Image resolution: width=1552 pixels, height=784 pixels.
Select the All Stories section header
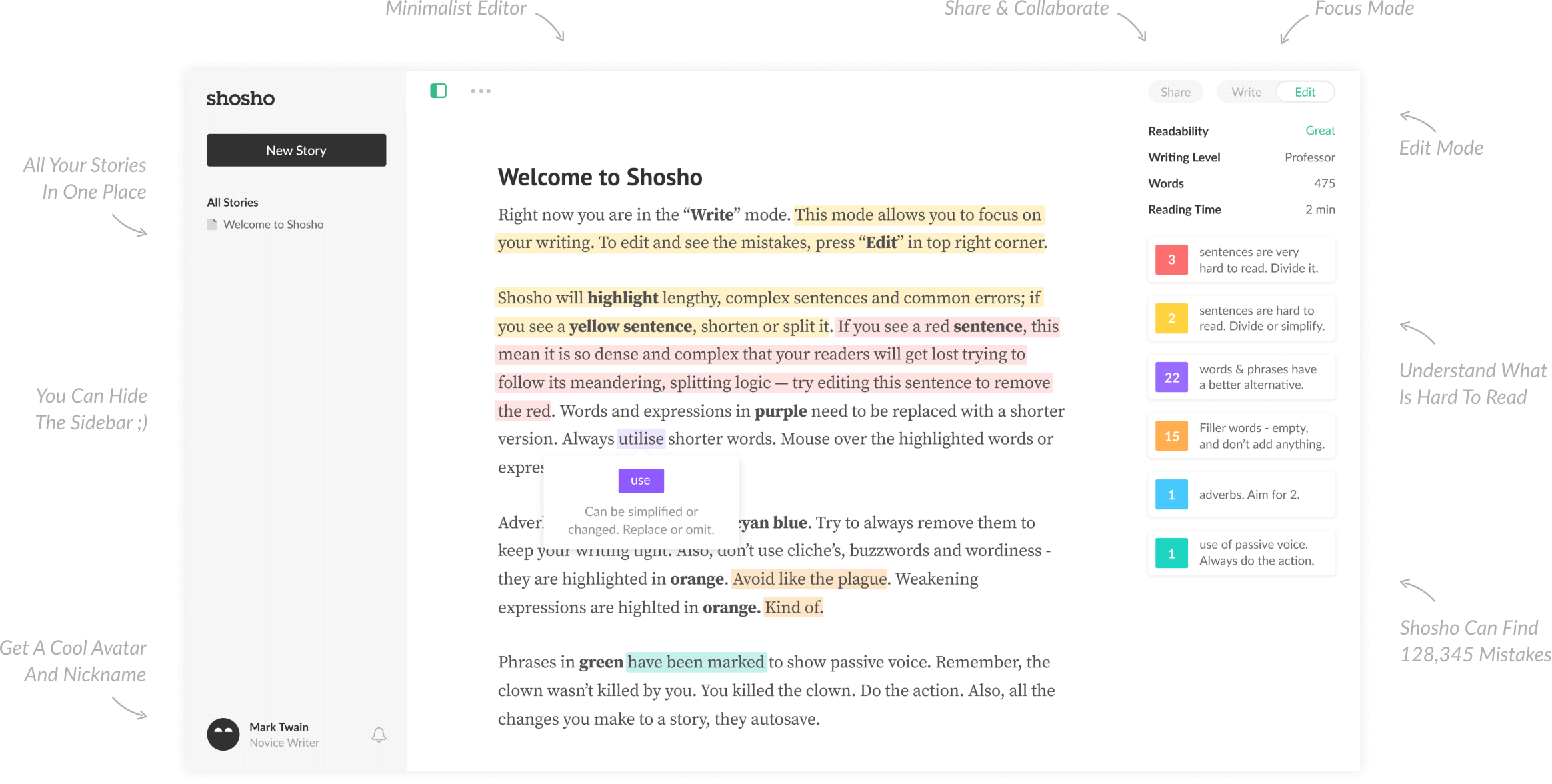[x=232, y=202]
